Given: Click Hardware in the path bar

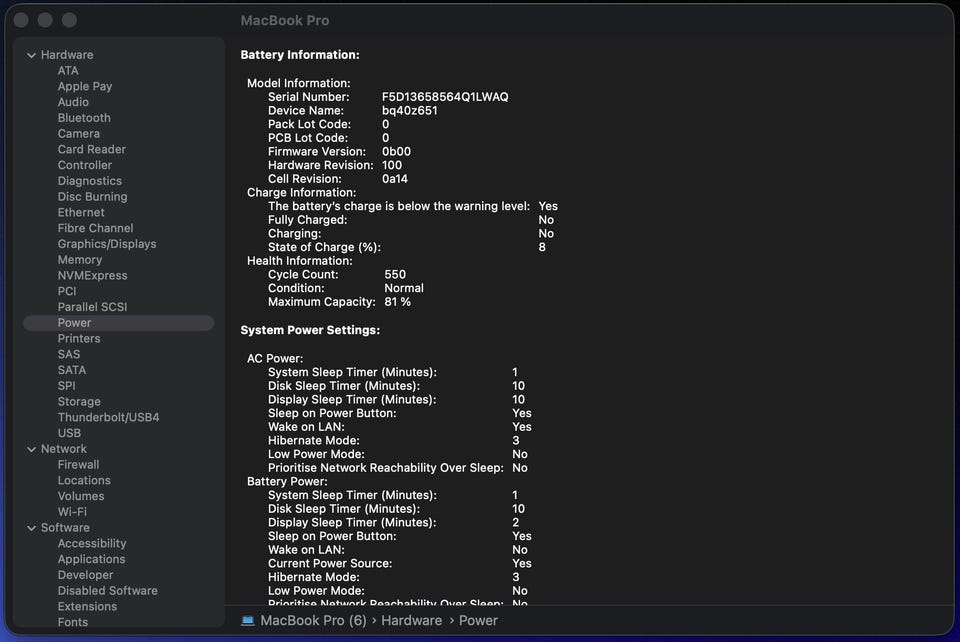Looking at the screenshot, I should pyautogui.click(x=411, y=621).
